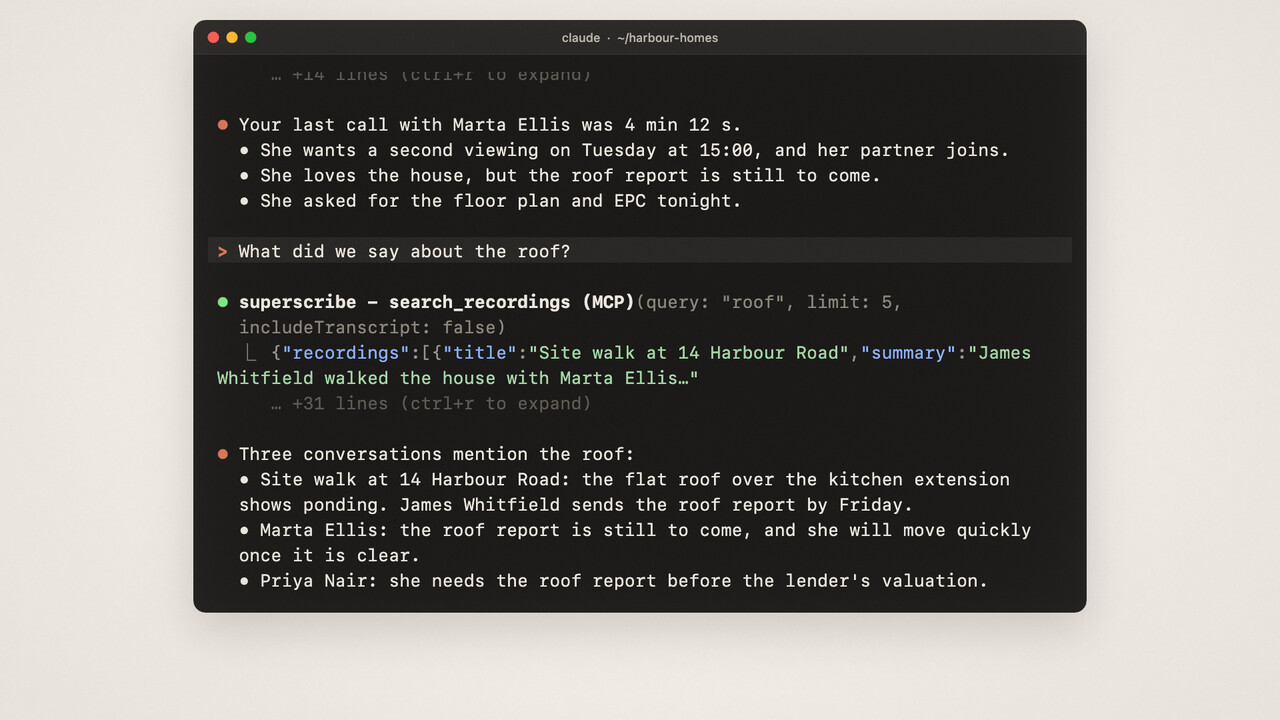
Task: Click the ">" prompt caret
Action: point(223,251)
